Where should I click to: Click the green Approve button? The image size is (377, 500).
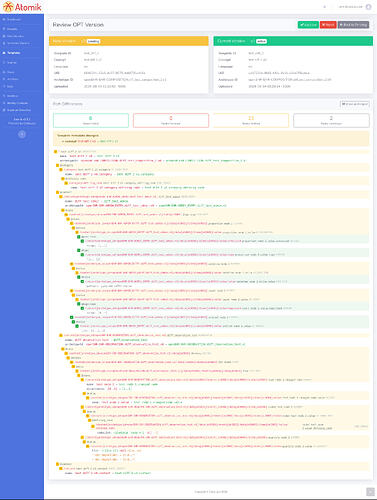[x=308, y=25]
